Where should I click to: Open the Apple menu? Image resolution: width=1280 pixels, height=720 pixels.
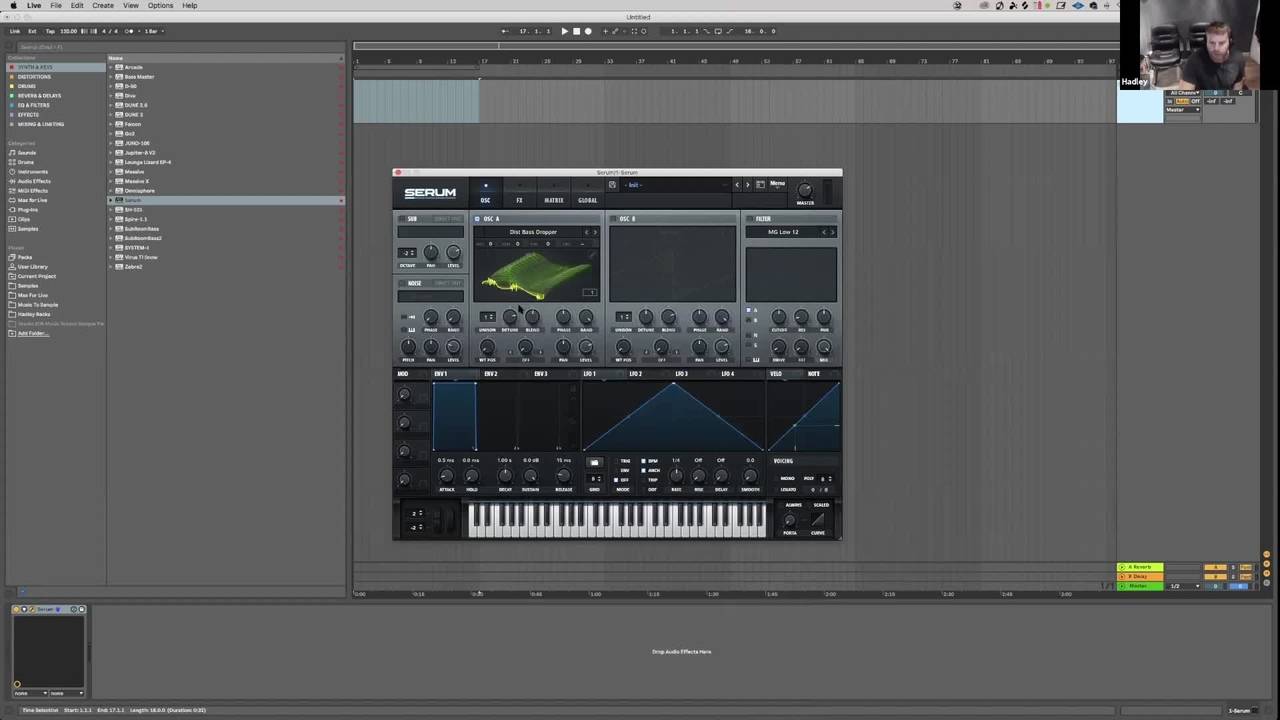click(13, 5)
